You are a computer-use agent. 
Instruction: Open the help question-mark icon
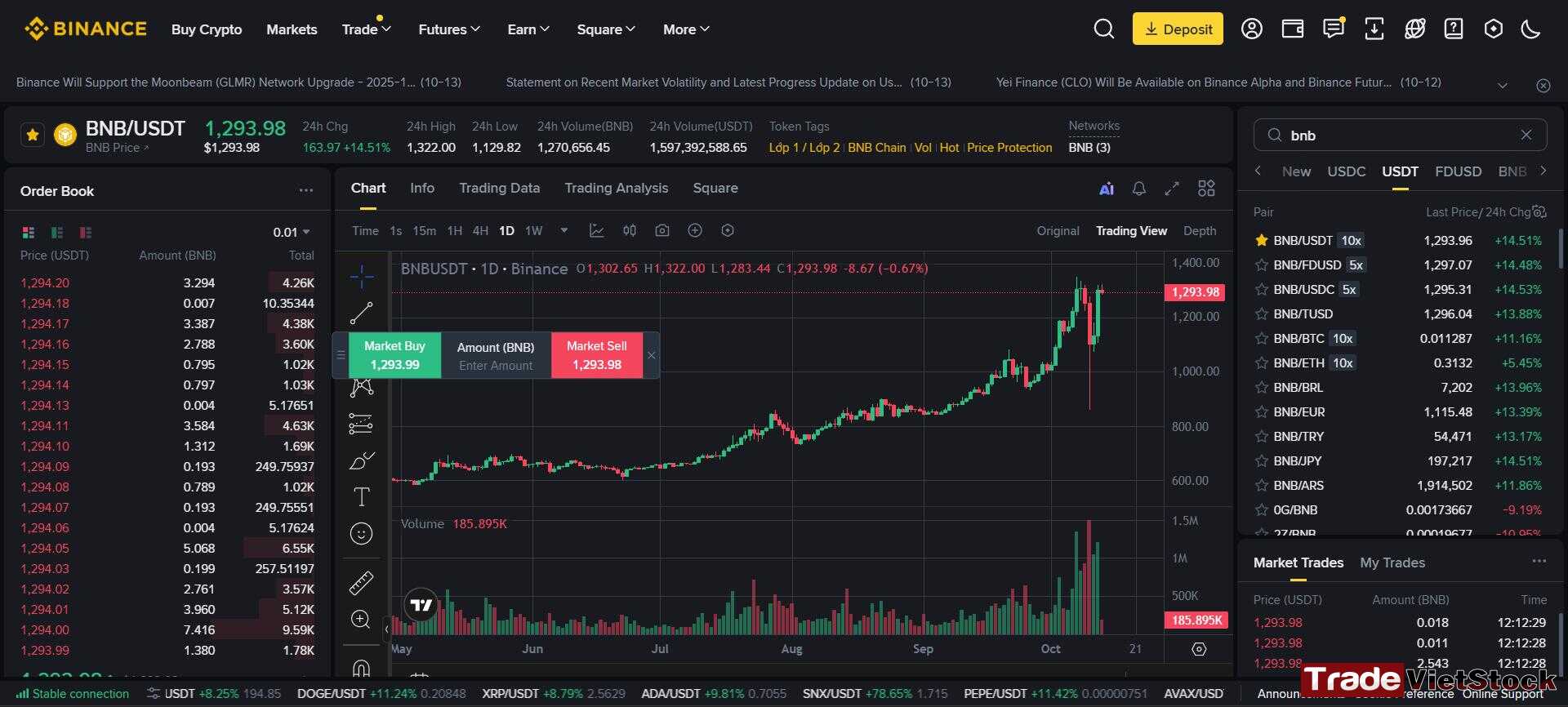[1454, 29]
